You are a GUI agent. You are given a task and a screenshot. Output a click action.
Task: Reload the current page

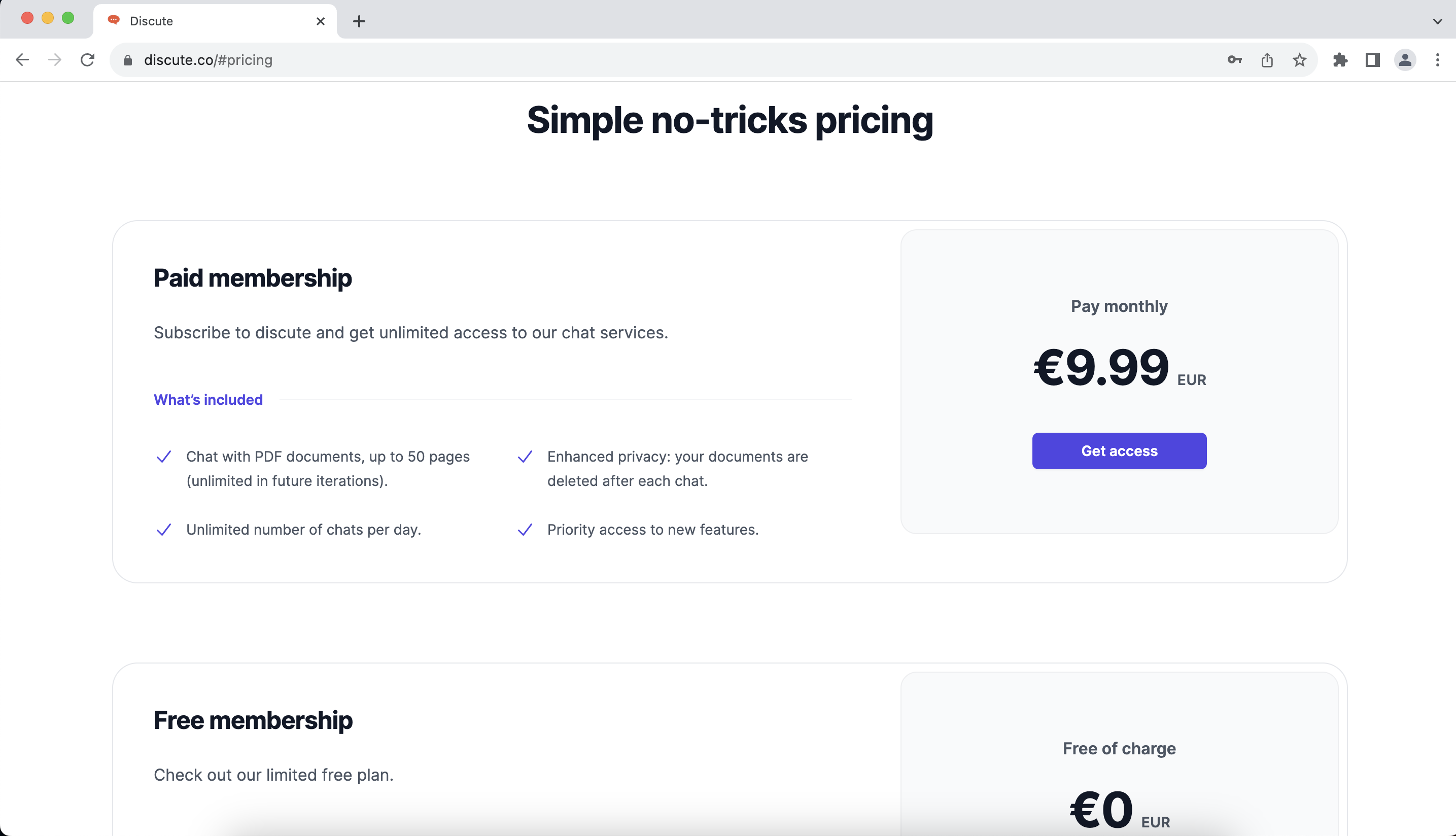tap(87, 60)
